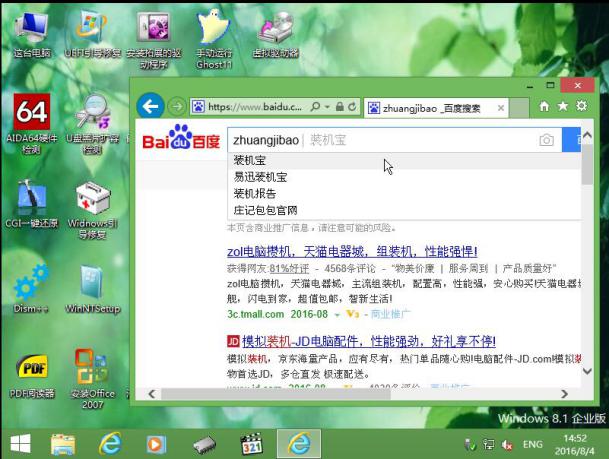Open the Windows Start button

[21, 444]
